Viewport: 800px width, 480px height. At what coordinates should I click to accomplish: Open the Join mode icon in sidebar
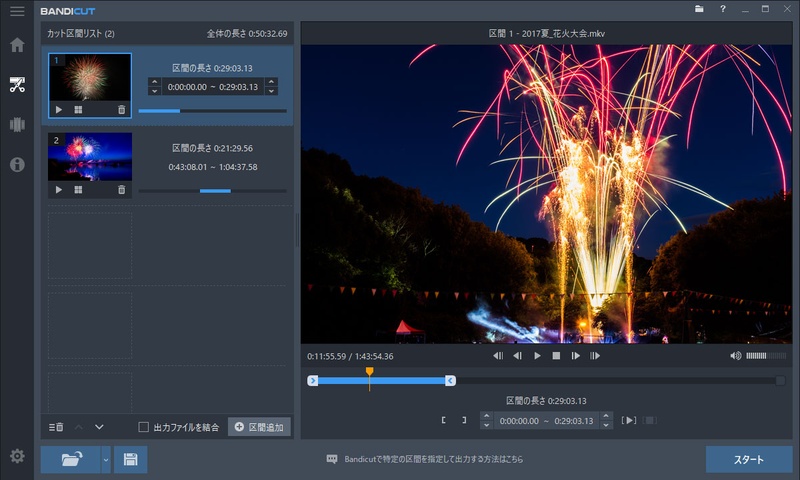[17, 125]
